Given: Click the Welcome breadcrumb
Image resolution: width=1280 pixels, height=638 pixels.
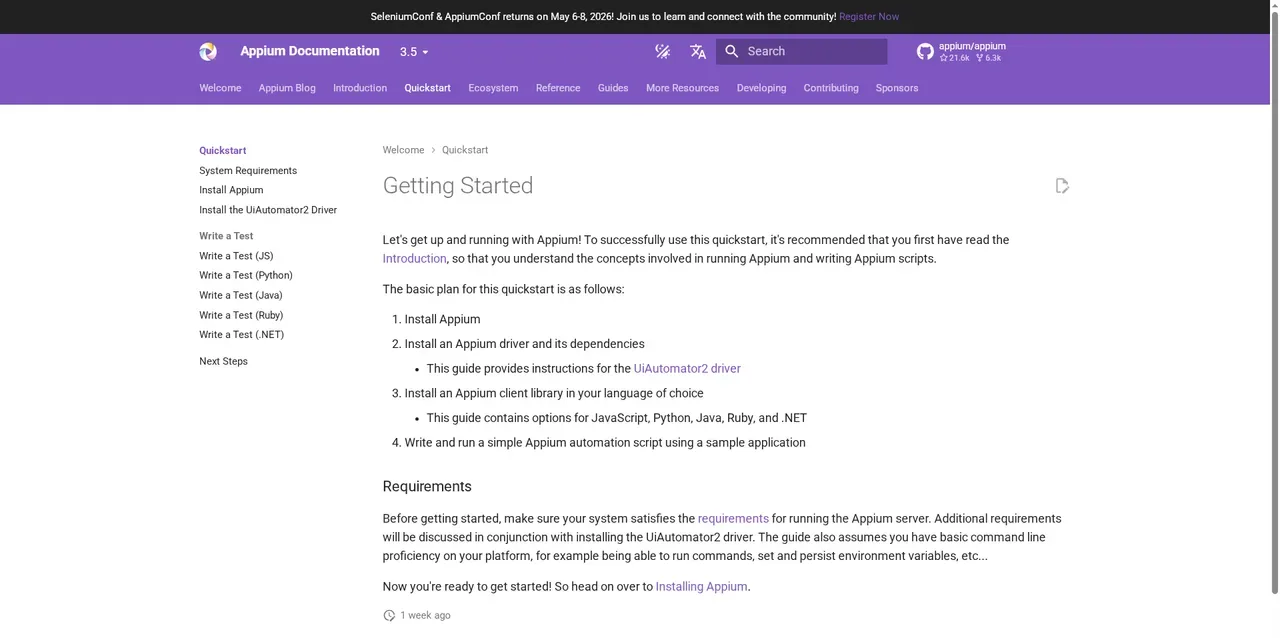Looking at the screenshot, I should 403,150.
